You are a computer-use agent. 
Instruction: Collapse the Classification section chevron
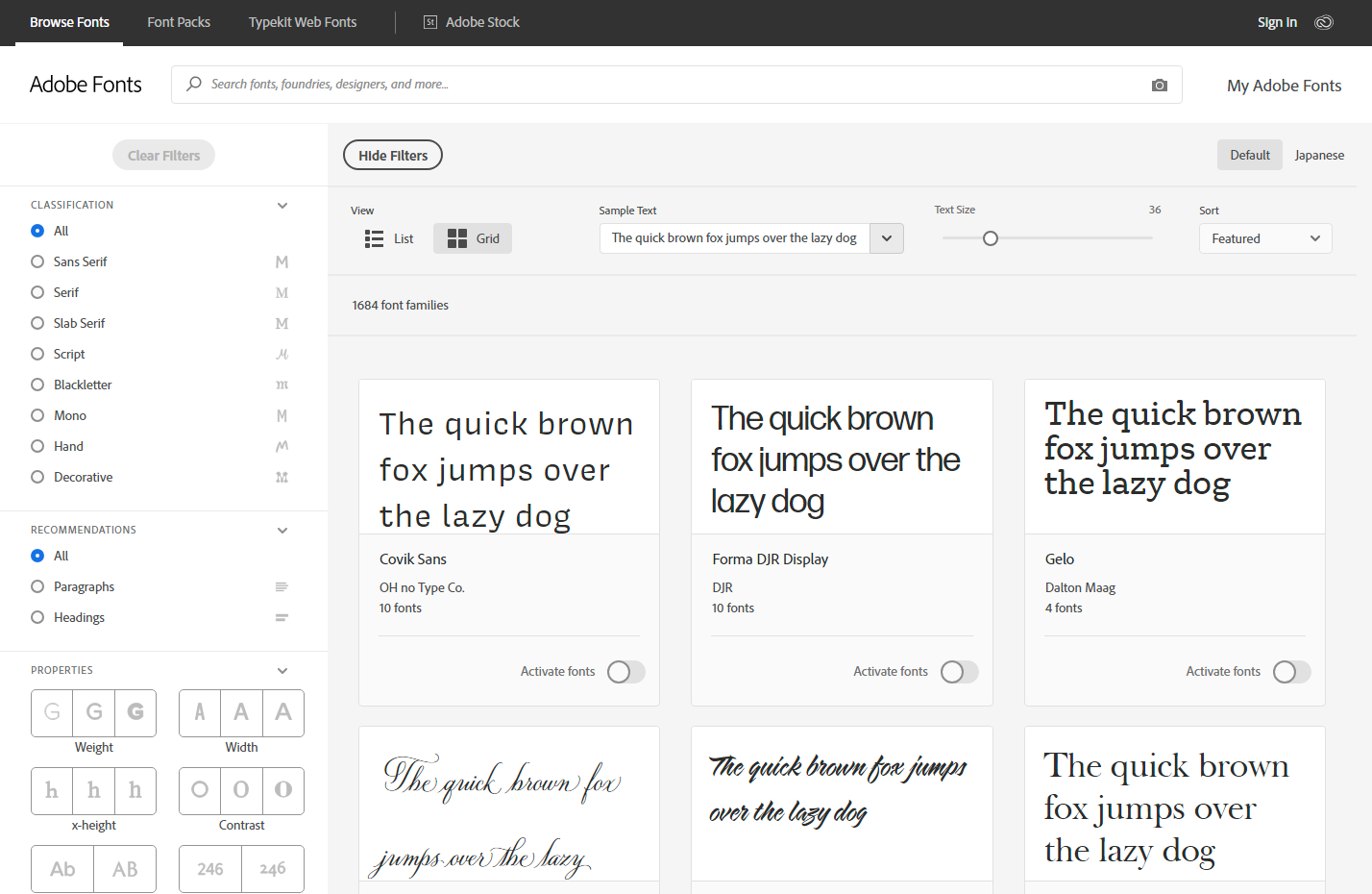click(x=282, y=205)
